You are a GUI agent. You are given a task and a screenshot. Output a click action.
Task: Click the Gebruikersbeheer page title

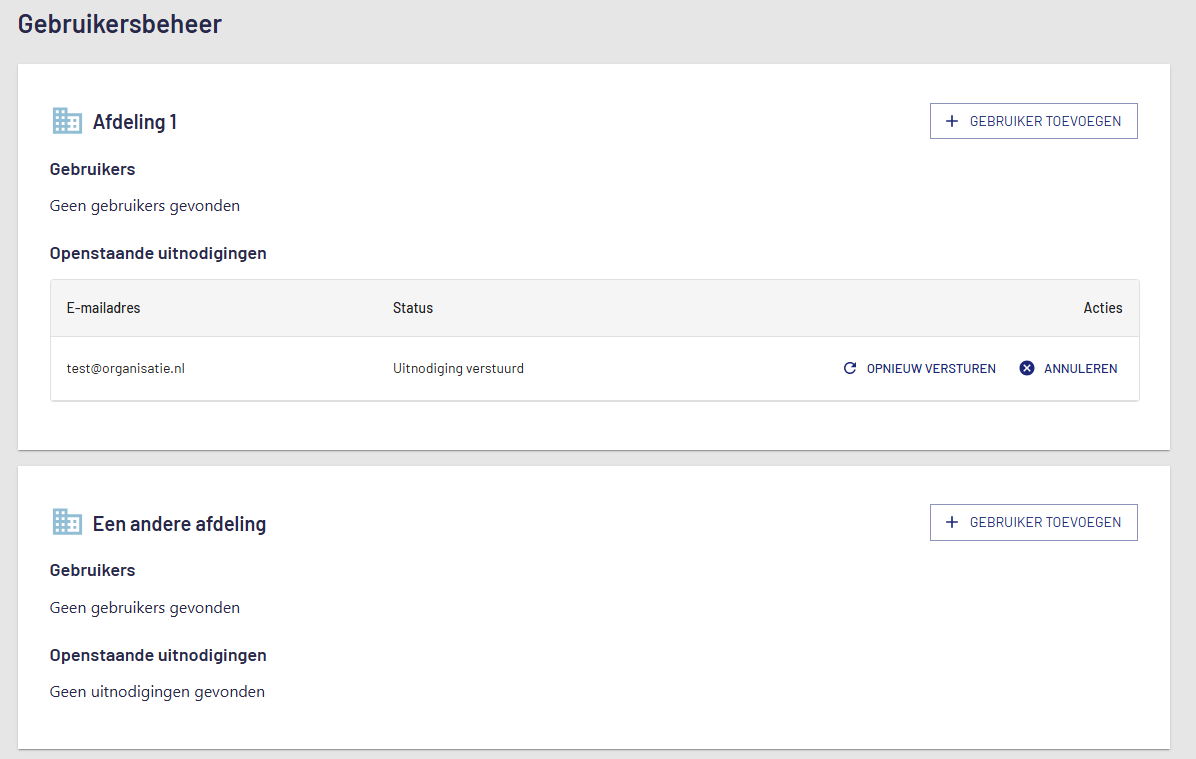120,24
